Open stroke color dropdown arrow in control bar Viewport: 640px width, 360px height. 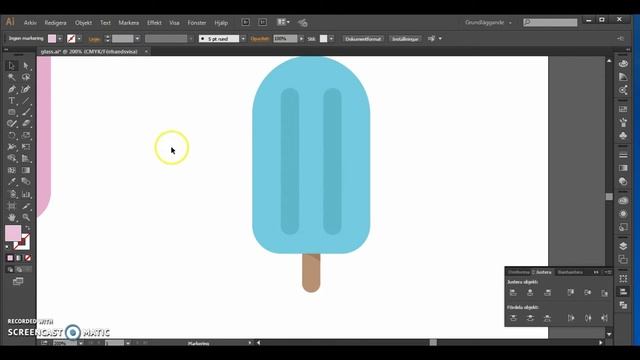coord(79,39)
